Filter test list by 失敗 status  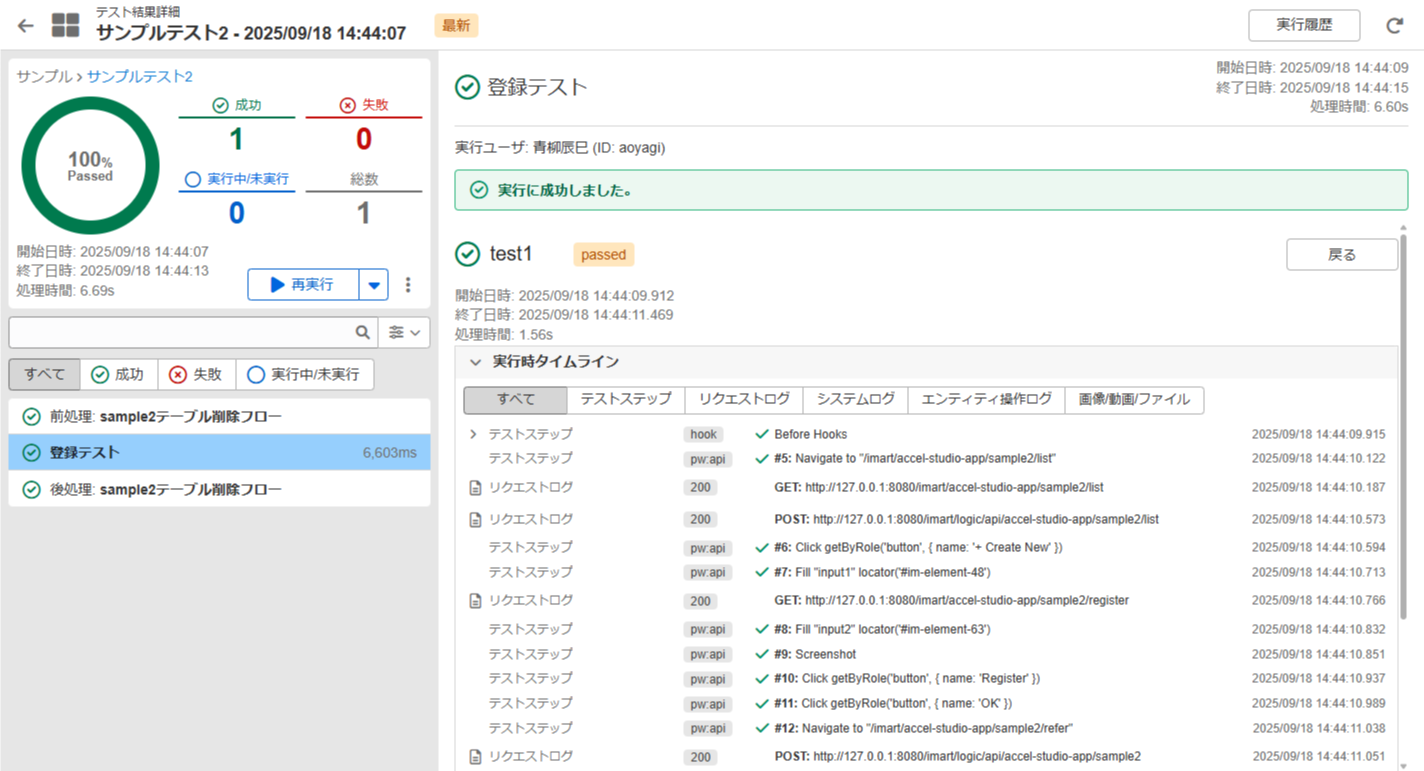click(x=195, y=375)
